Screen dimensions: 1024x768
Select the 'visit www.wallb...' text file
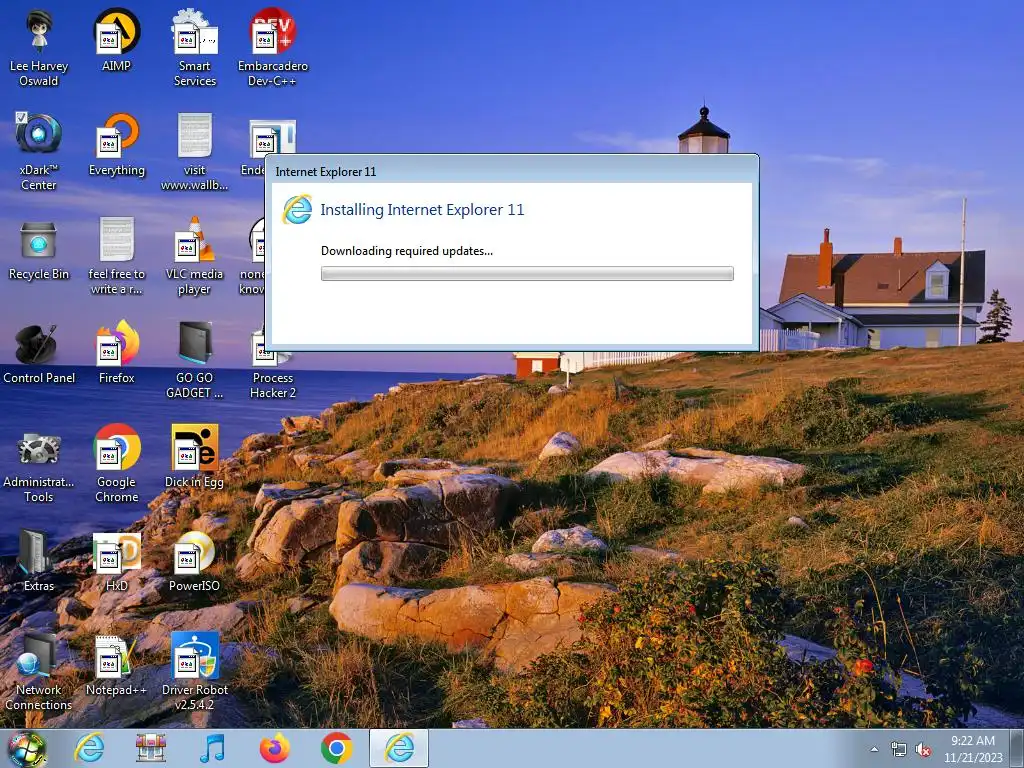195,152
